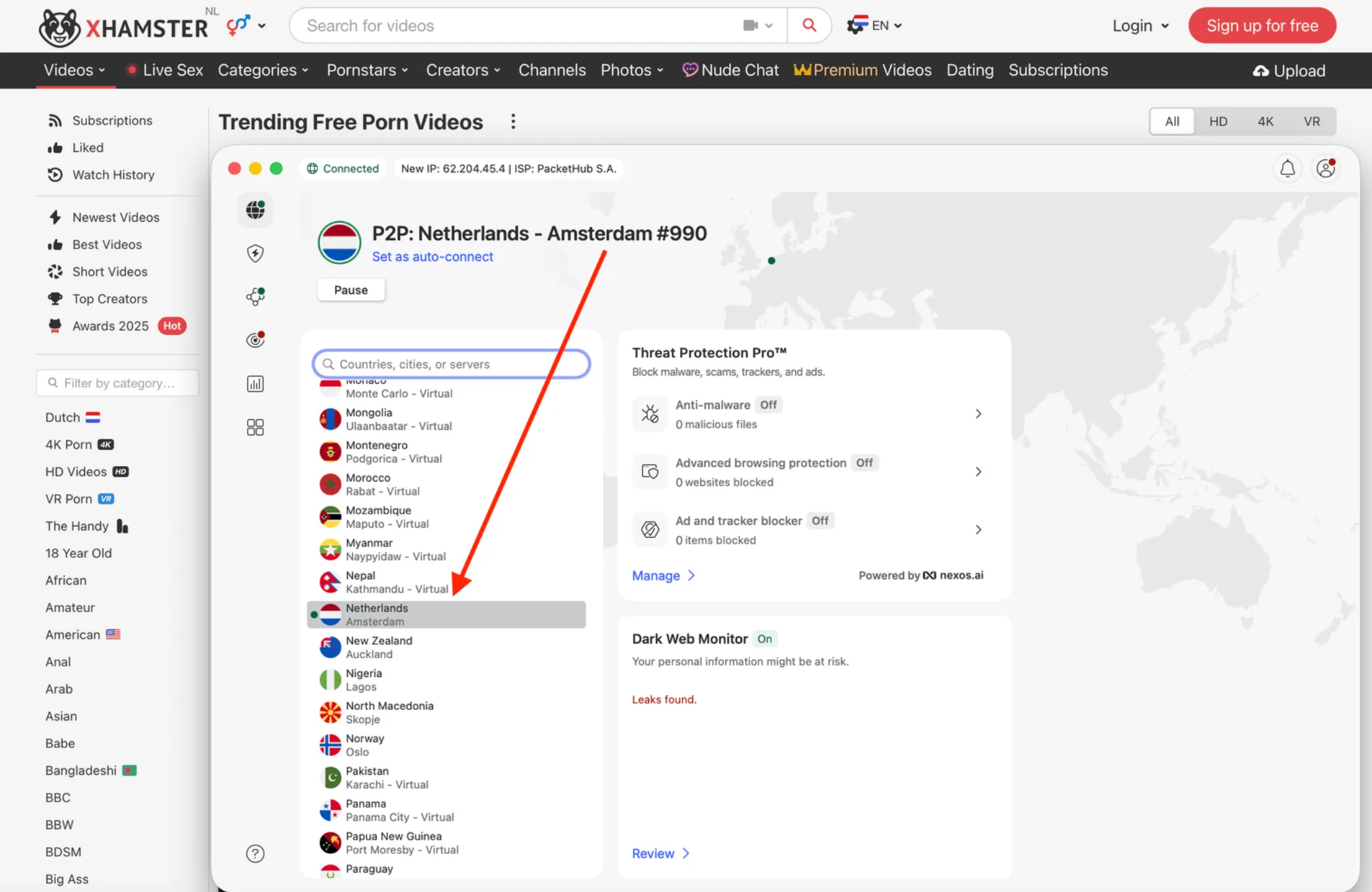Open NordVPN help via question mark icon
The height and width of the screenshot is (892, 1372).
[x=255, y=853]
